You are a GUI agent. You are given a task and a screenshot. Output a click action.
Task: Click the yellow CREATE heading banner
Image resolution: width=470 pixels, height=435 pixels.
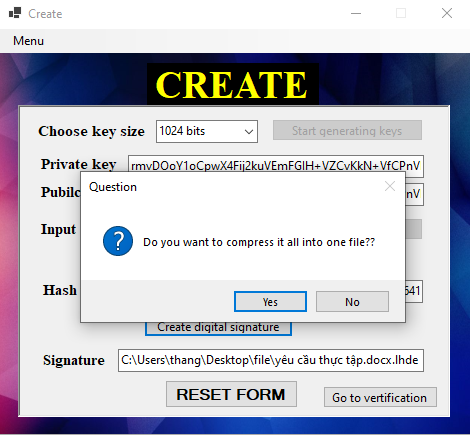[233, 84]
